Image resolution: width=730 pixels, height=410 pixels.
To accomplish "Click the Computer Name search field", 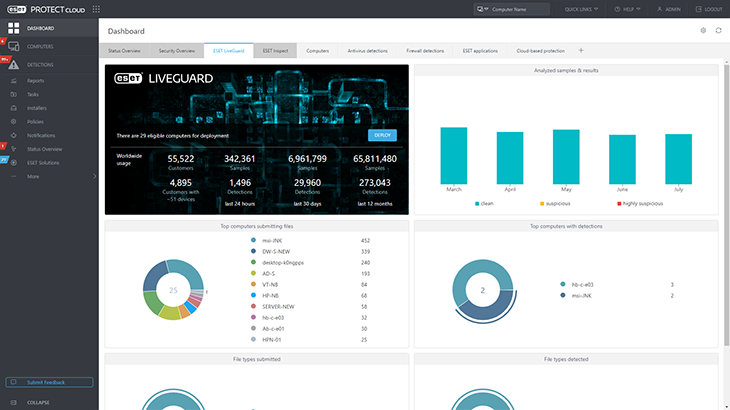I will click(520, 9).
